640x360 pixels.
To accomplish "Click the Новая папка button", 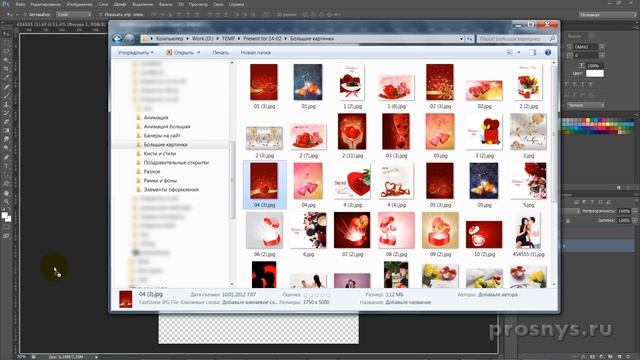I will click(256, 53).
